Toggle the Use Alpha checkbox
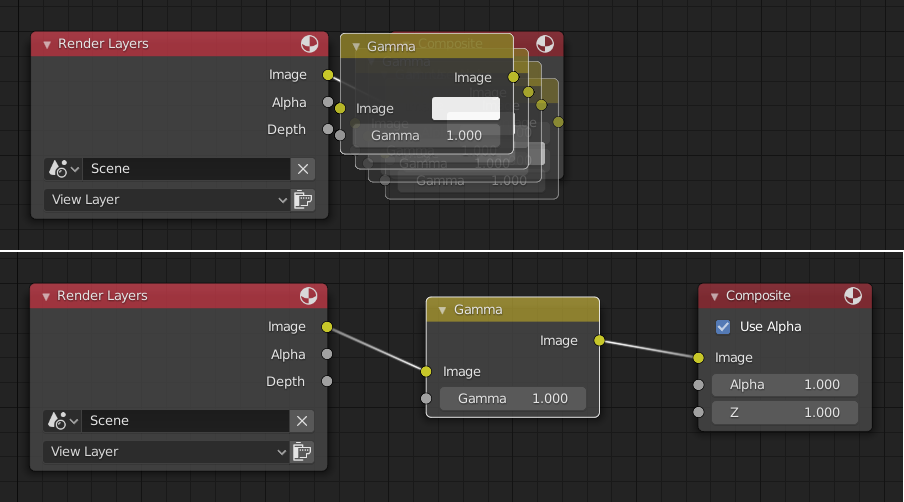 (723, 327)
